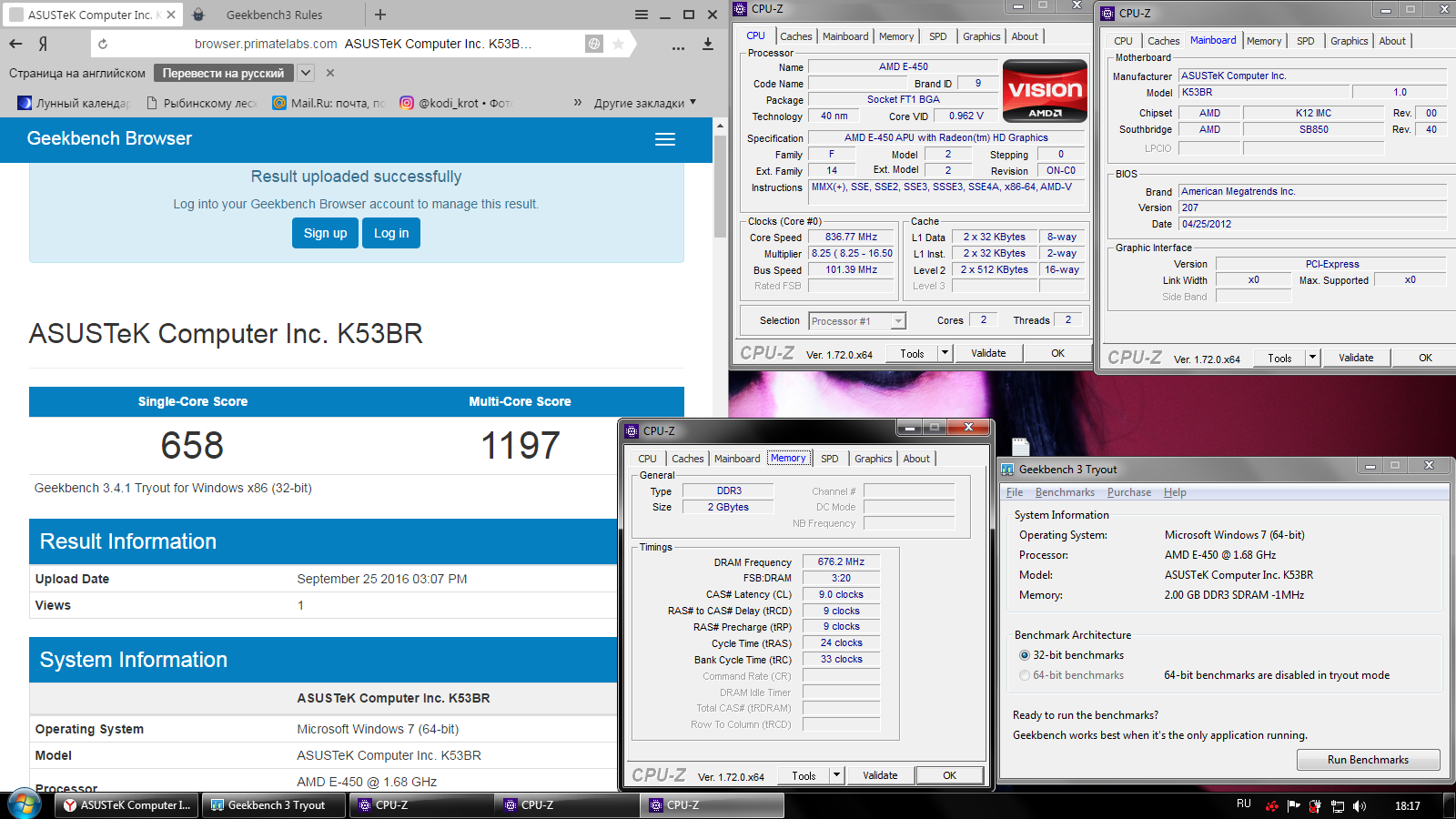1456x819 pixels.
Task: Click the Log in button
Action: click(391, 233)
